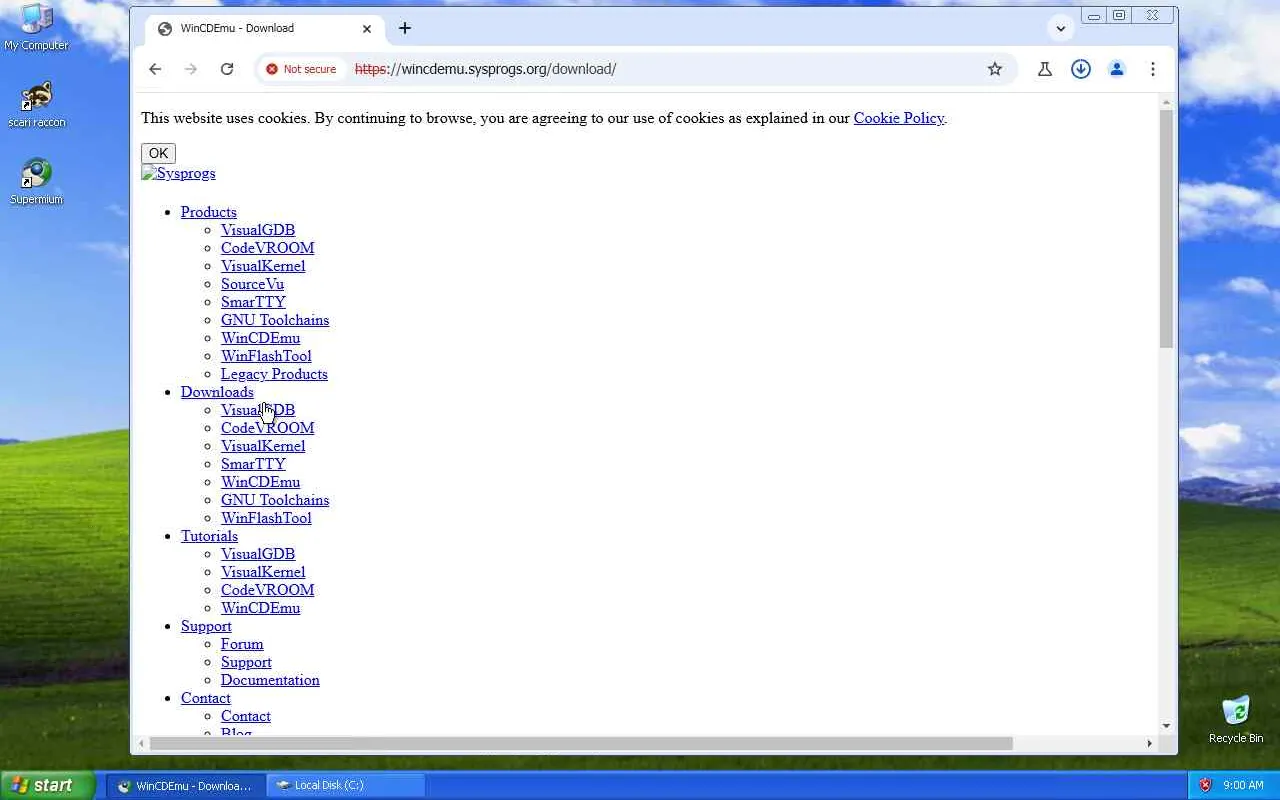Open SmarTTY under Downloads

(x=253, y=464)
